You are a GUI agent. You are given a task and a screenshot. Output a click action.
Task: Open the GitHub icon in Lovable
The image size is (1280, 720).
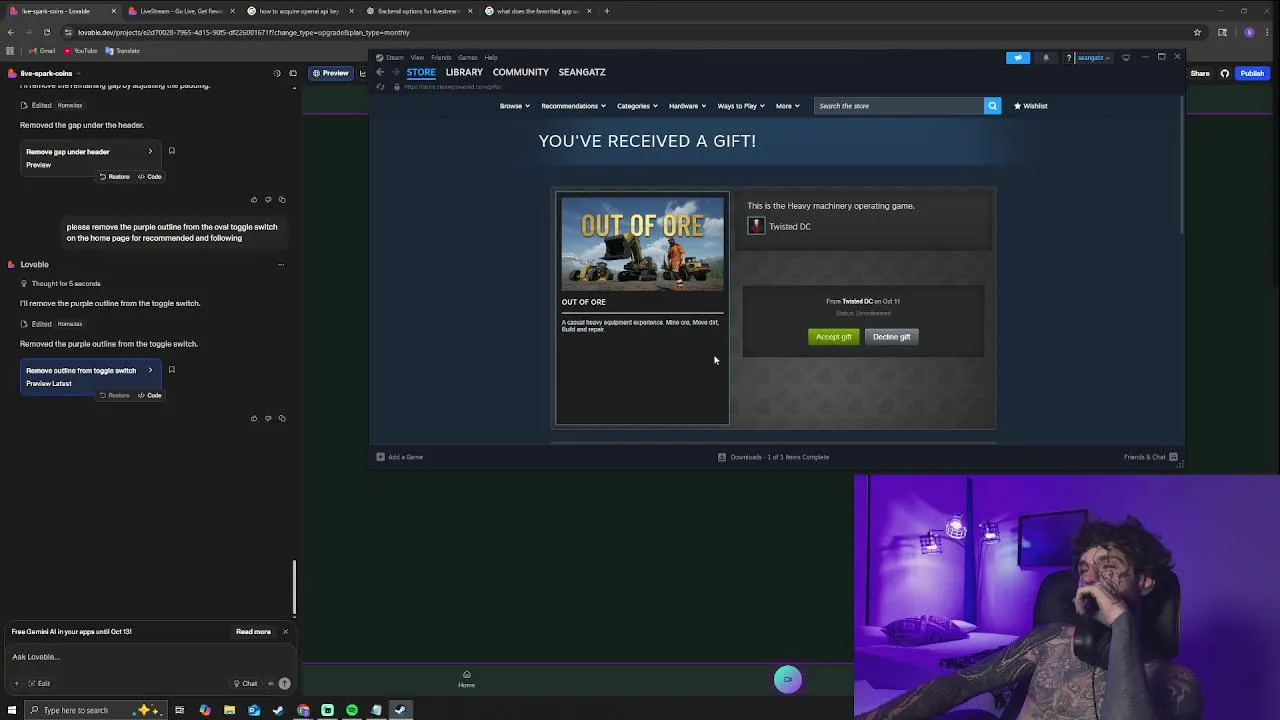pos(1224,73)
